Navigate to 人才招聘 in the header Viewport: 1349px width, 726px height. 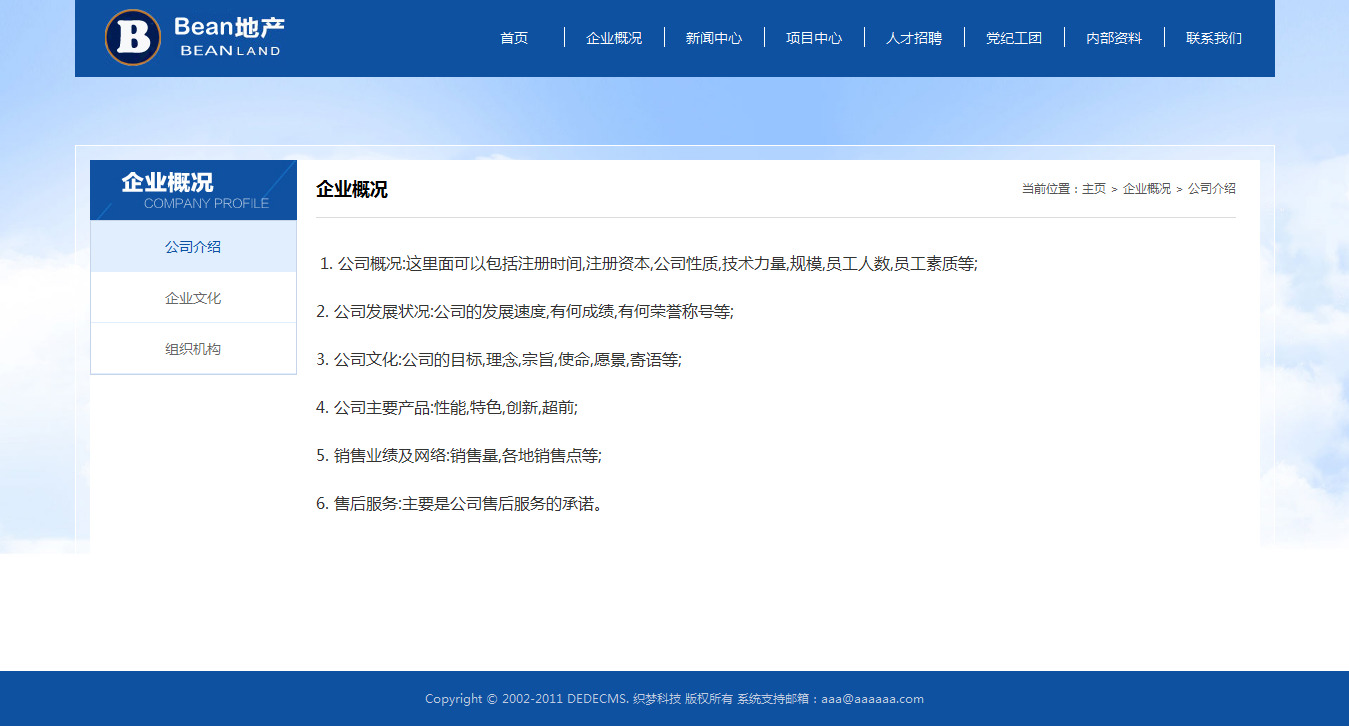[x=914, y=38]
